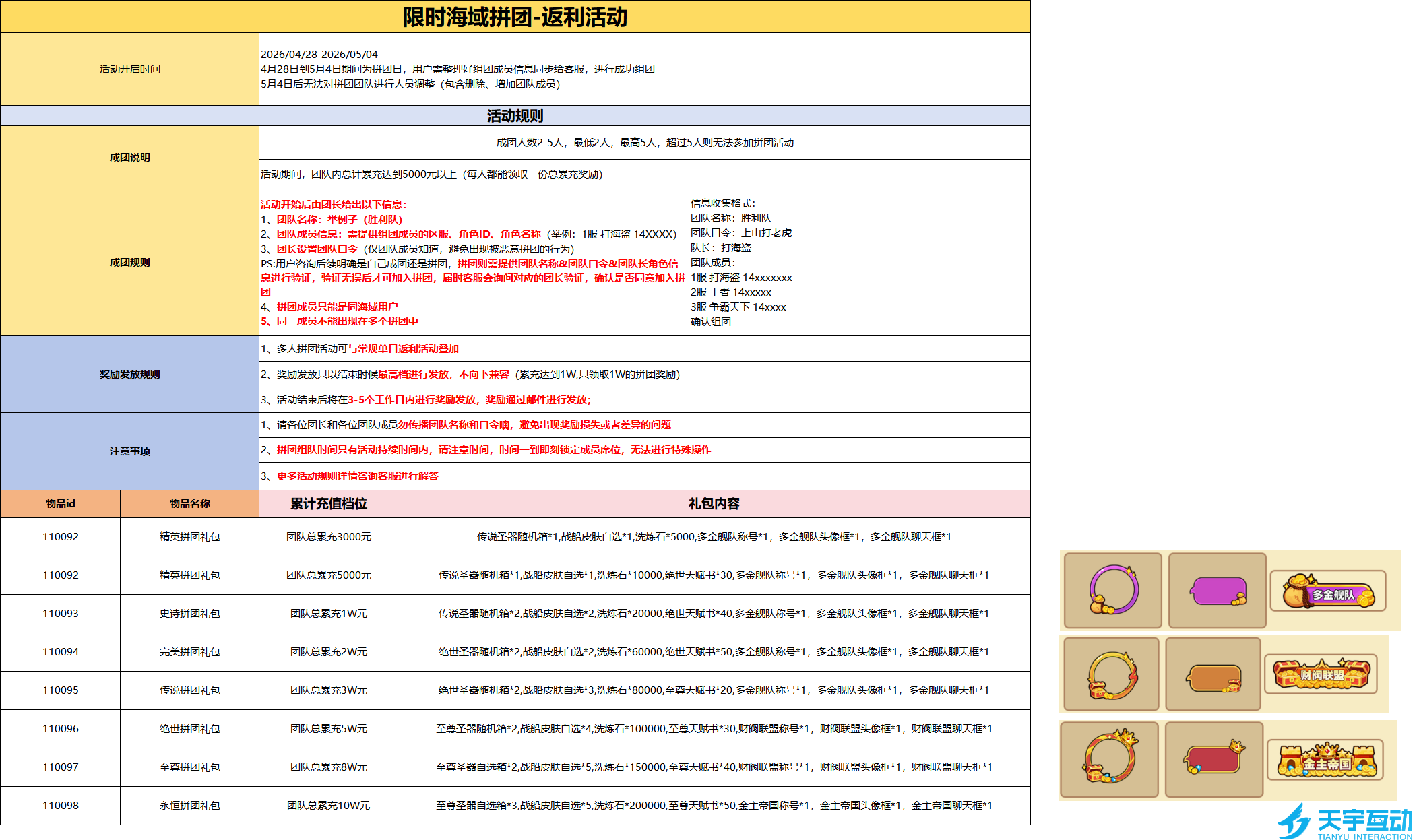Screen dimensions: 1419x840
Task: Click item id 110092 in the 5000元 row
Action: 61,575
